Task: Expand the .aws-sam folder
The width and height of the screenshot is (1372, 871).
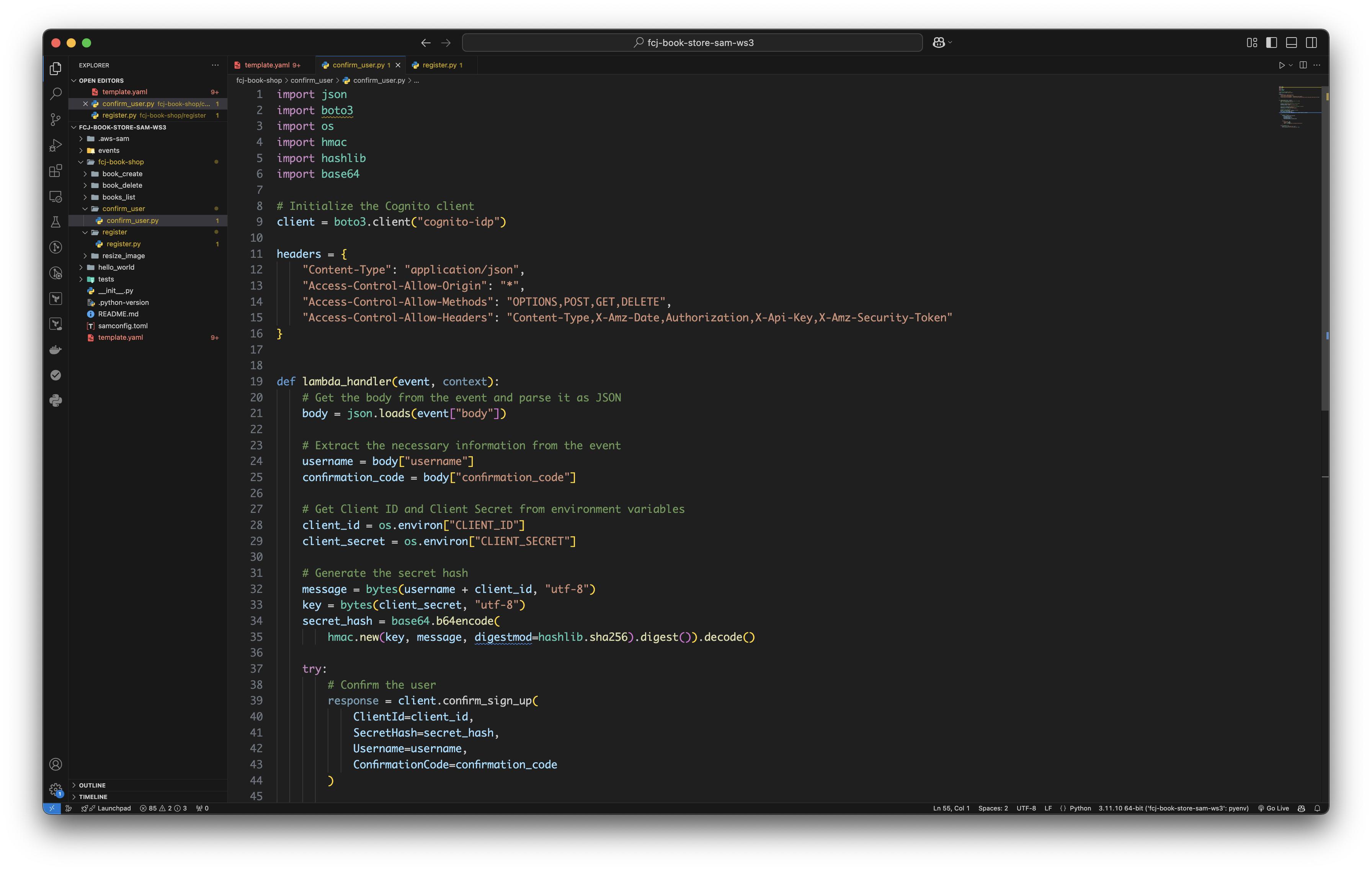Action: click(x=81, y=139)
